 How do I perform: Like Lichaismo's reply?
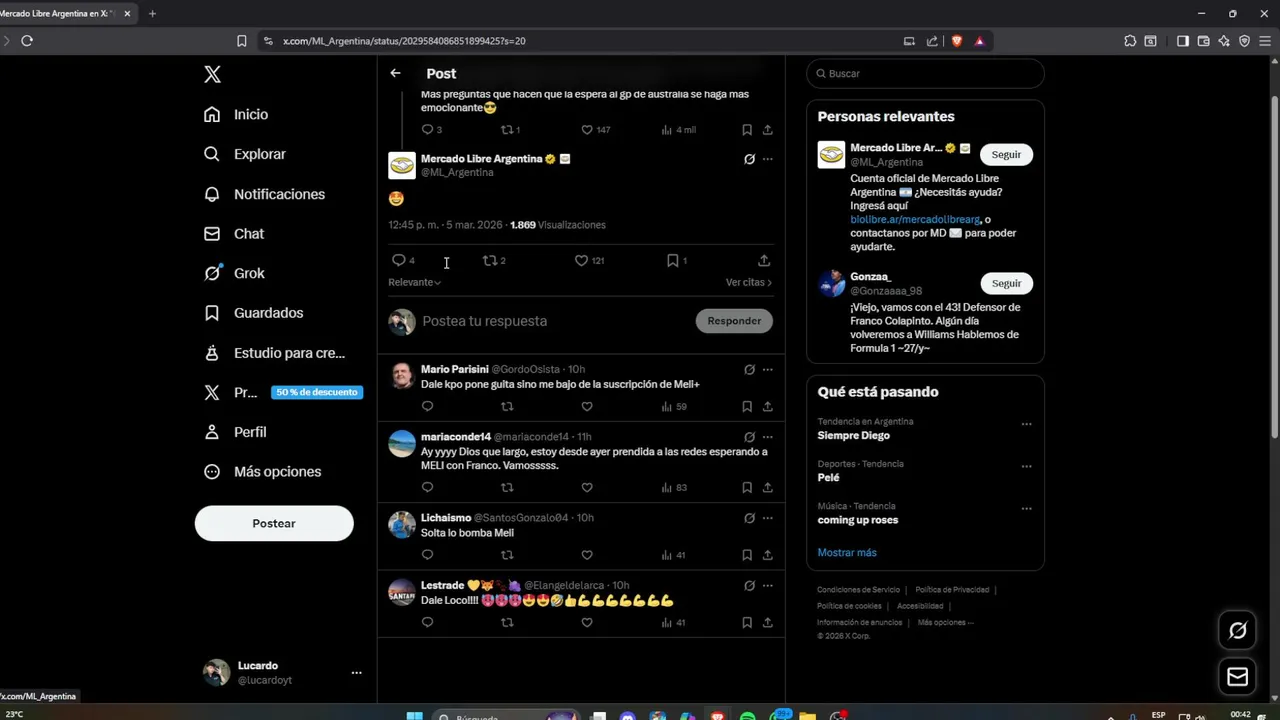pos(587,555)
